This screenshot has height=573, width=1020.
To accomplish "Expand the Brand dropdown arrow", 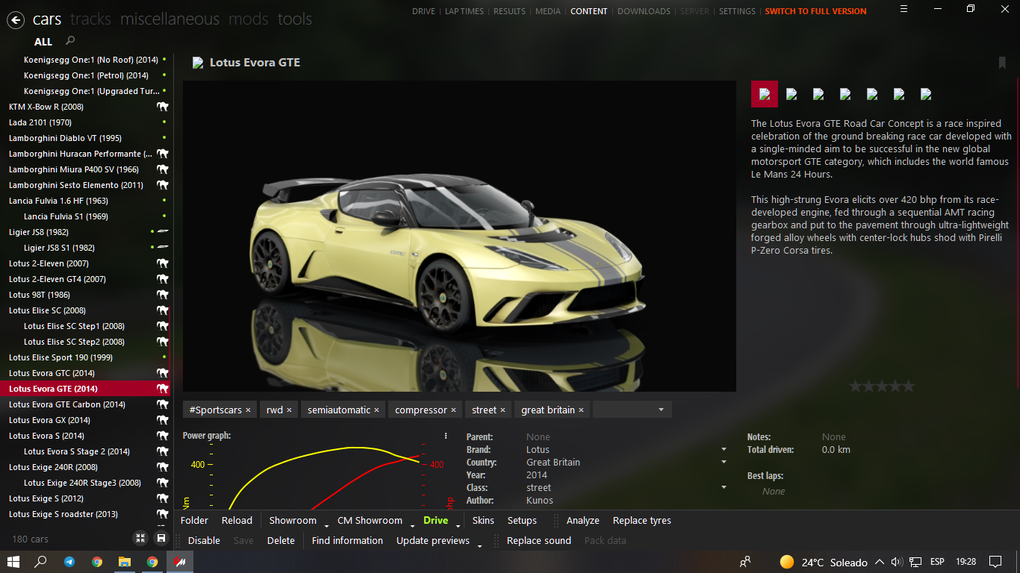I will (723, 449).
